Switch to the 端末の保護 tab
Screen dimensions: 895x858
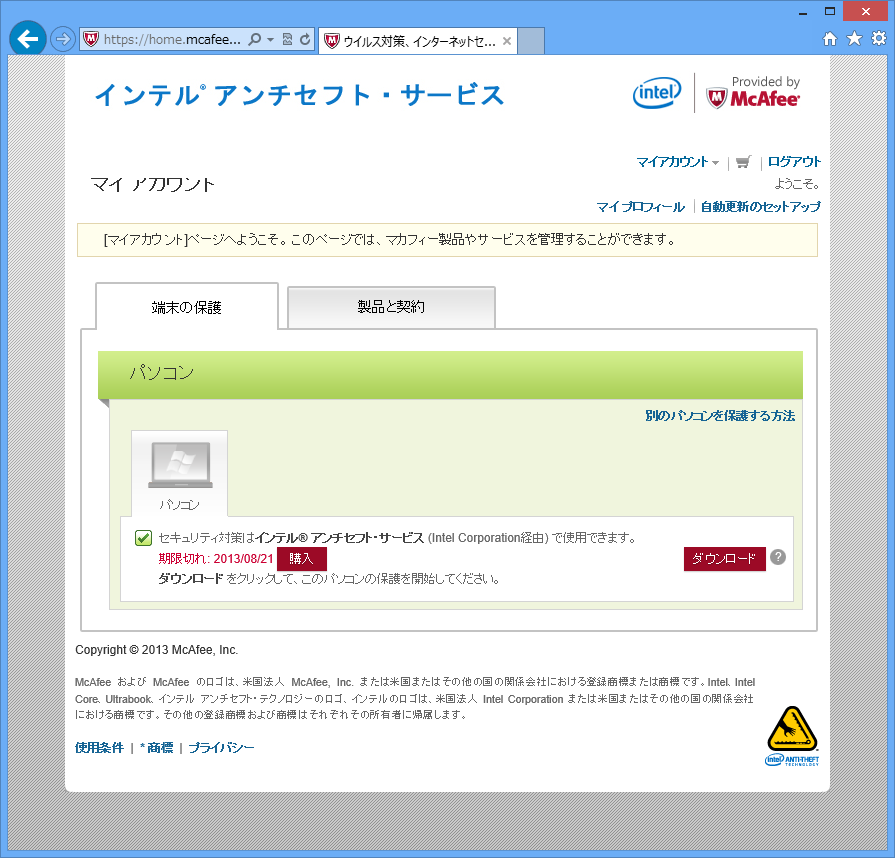[187, 307]
